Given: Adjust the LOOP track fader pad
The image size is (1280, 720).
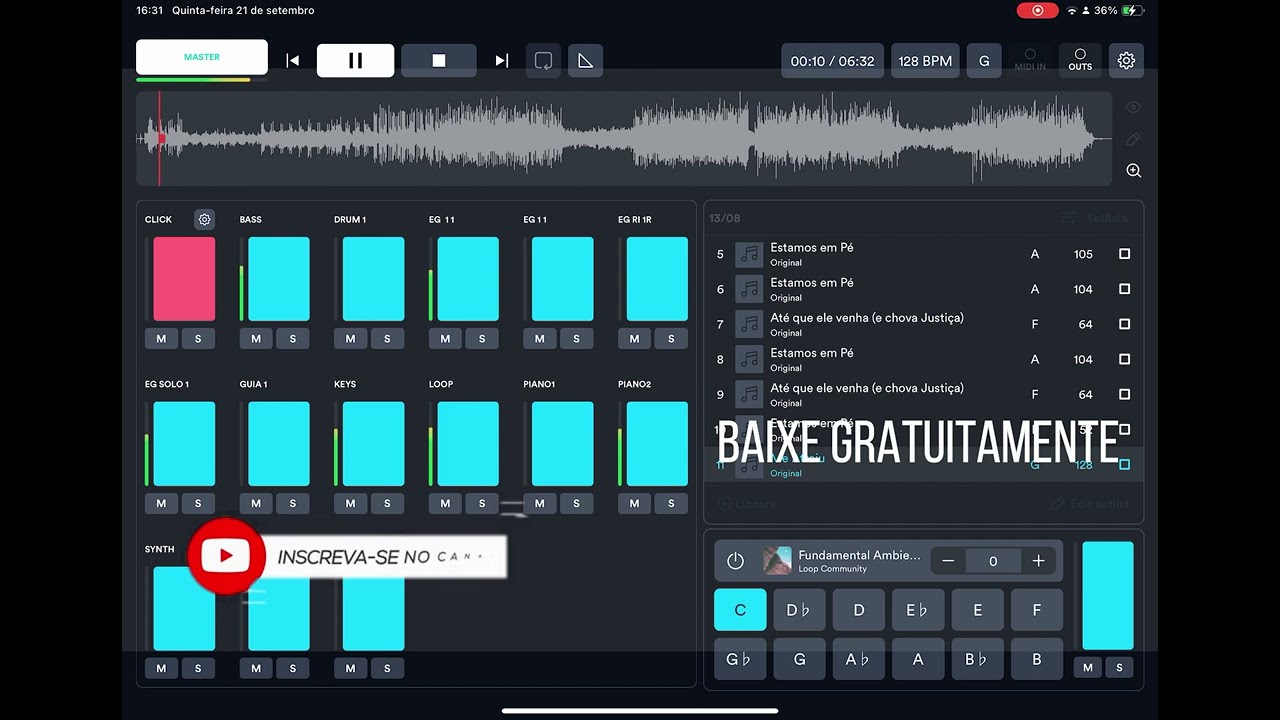Looking at the screenshot, I should [468, 444].
